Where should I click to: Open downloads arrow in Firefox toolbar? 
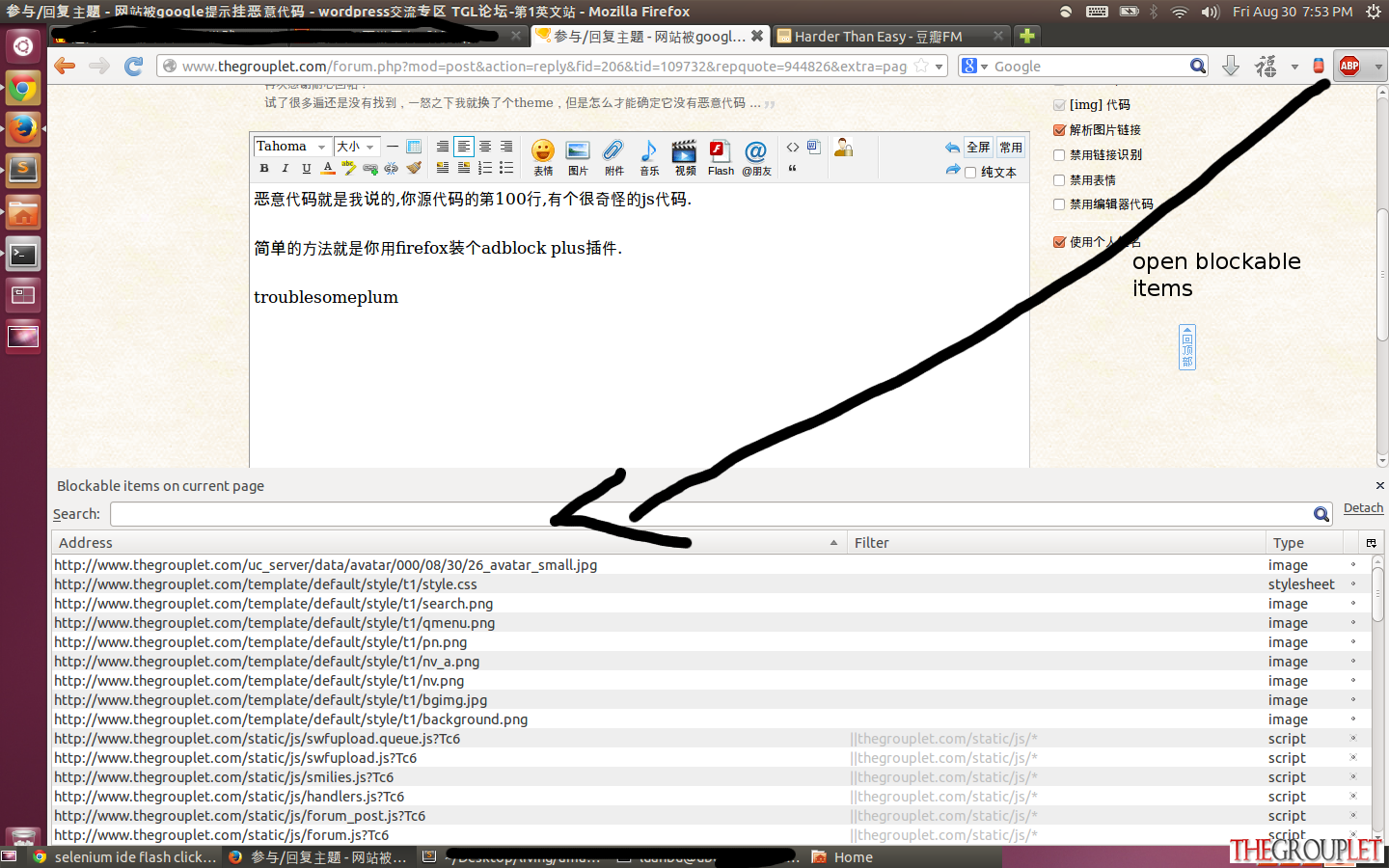(x=1231, y=66)
